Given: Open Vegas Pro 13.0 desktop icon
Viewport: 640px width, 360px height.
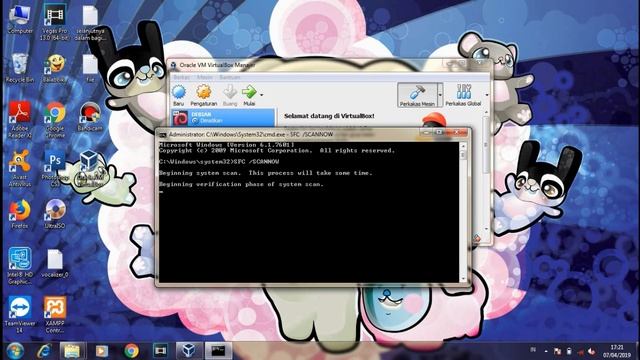Looking at the screenshot, I should tap(54, 22).
